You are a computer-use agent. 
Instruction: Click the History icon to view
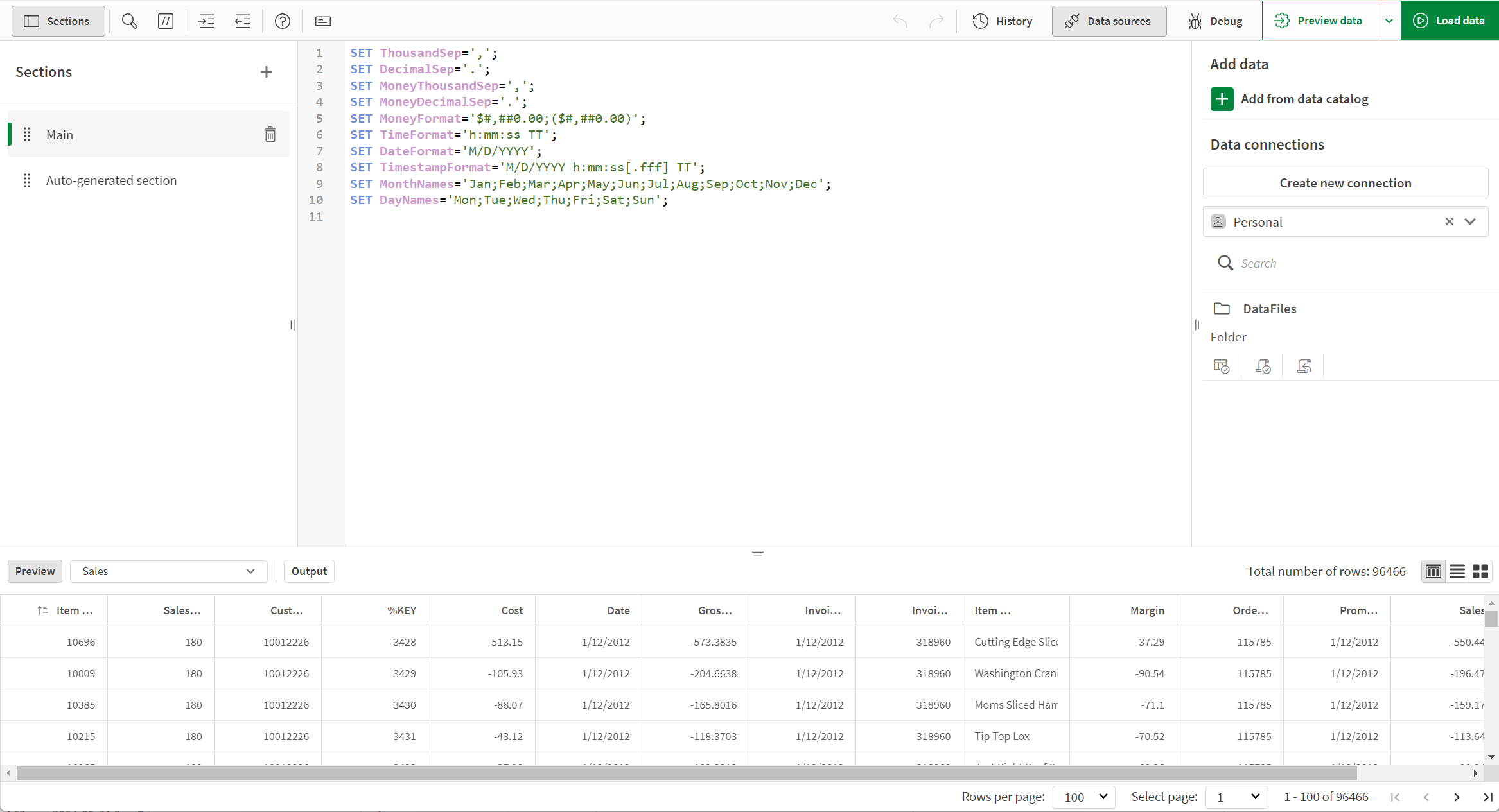point(980,21)
